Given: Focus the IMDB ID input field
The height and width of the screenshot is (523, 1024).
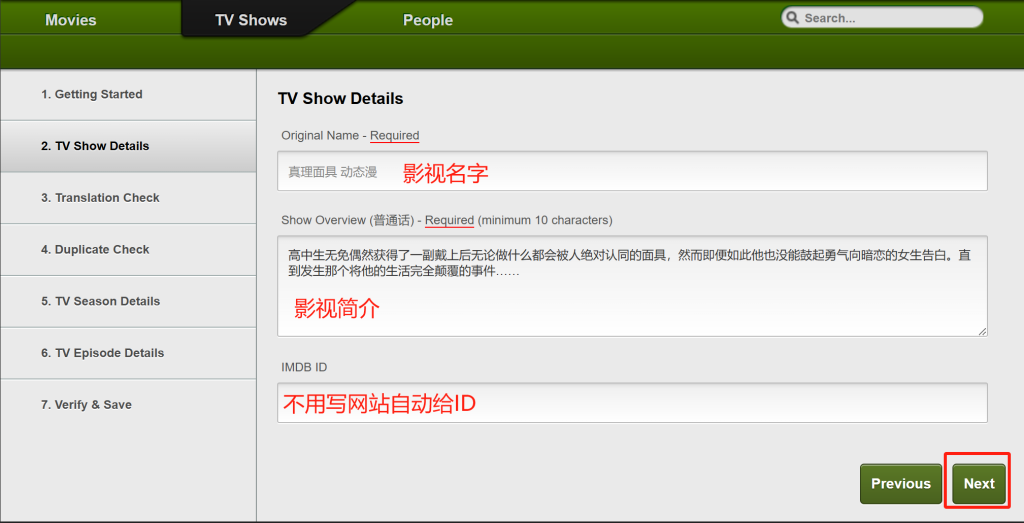Looking at the screenshot, I should (x=632, y=403).
